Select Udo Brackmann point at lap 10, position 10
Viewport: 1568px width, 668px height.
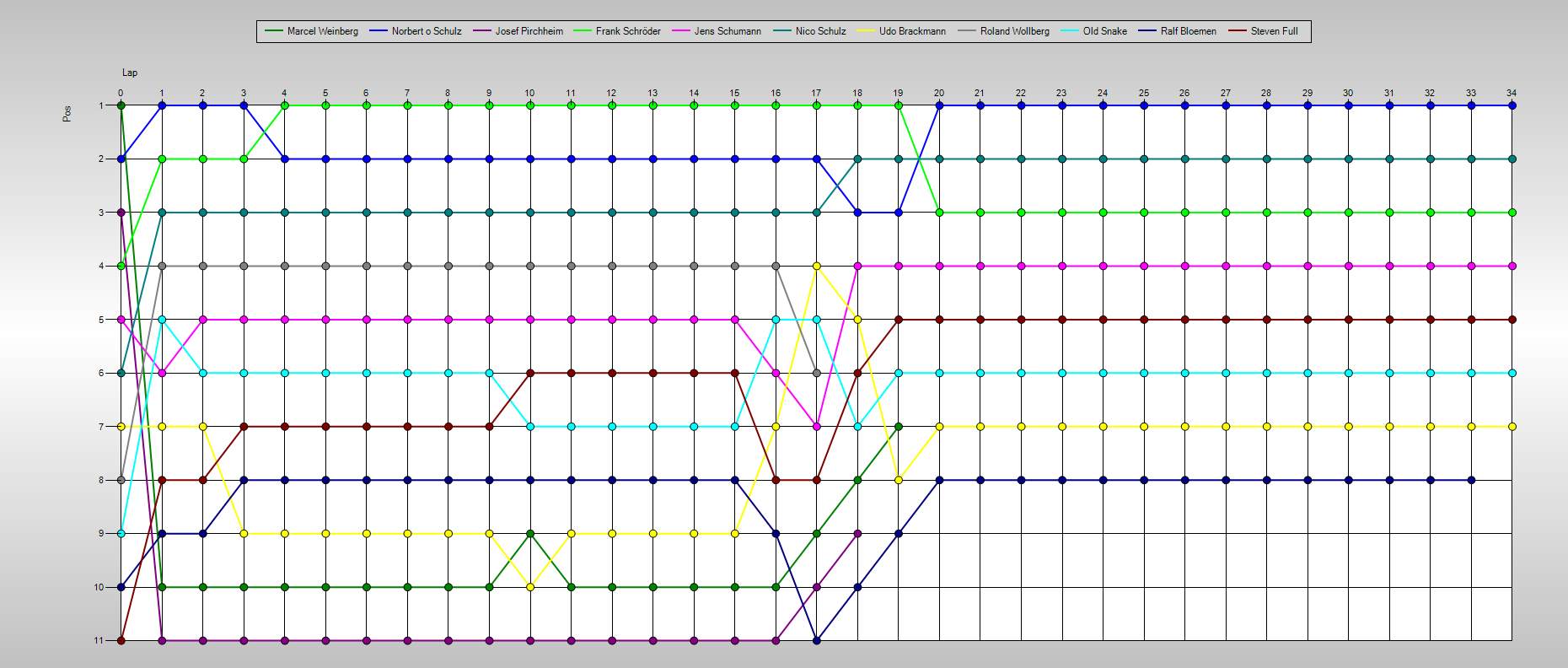coord(530,587)
